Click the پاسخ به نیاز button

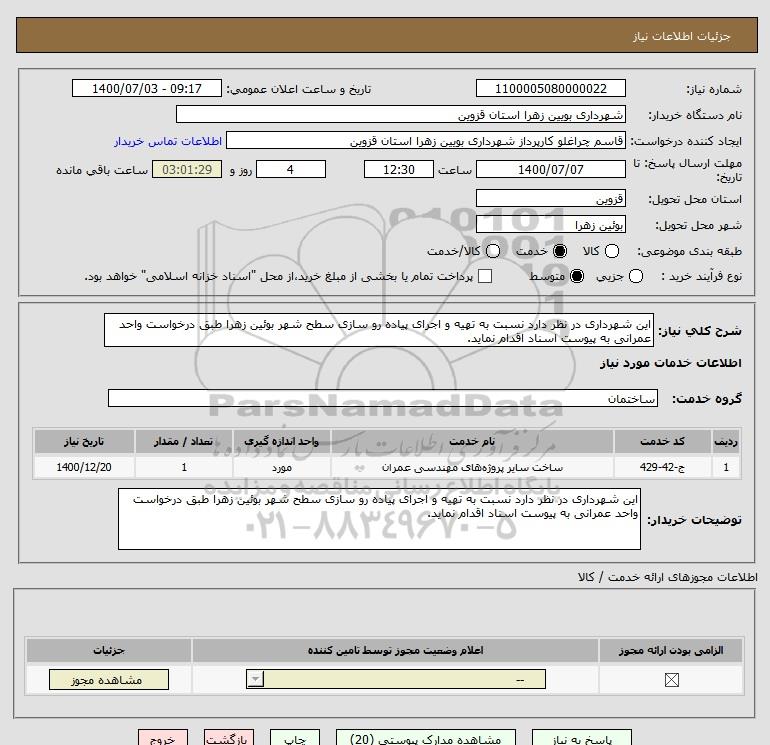point(582,739)
